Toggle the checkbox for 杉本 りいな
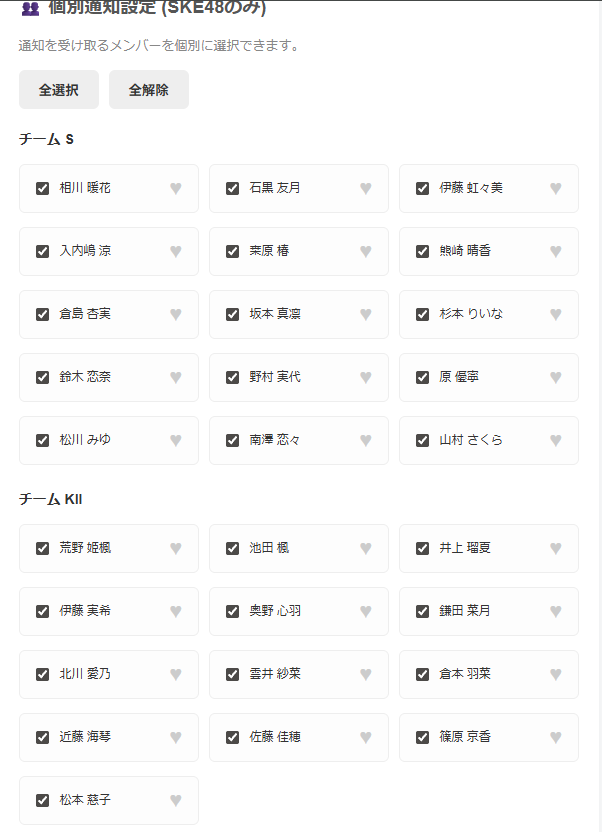Image resolution: width=602 pixels, height=832 pixels. click(422, 314)
